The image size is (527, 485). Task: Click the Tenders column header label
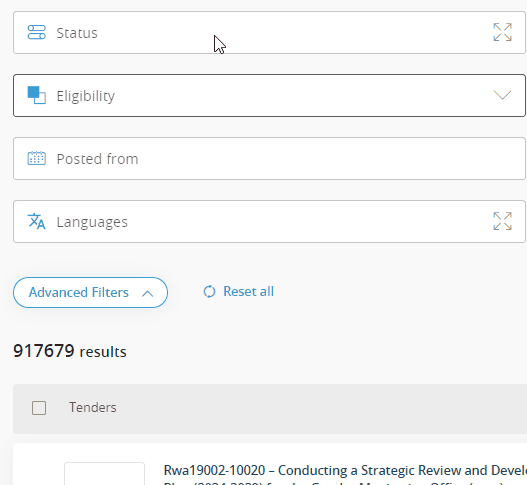click(x=93, y=407)
